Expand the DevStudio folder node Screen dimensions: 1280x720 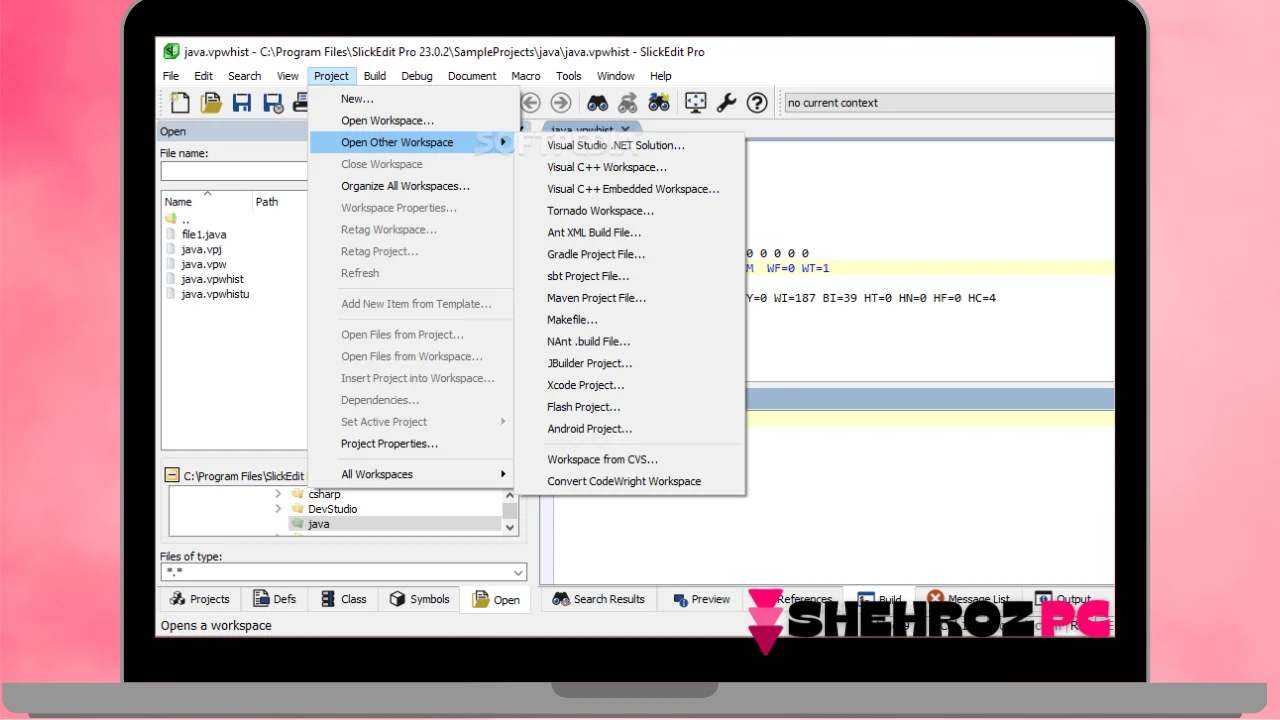coord(279,509)
